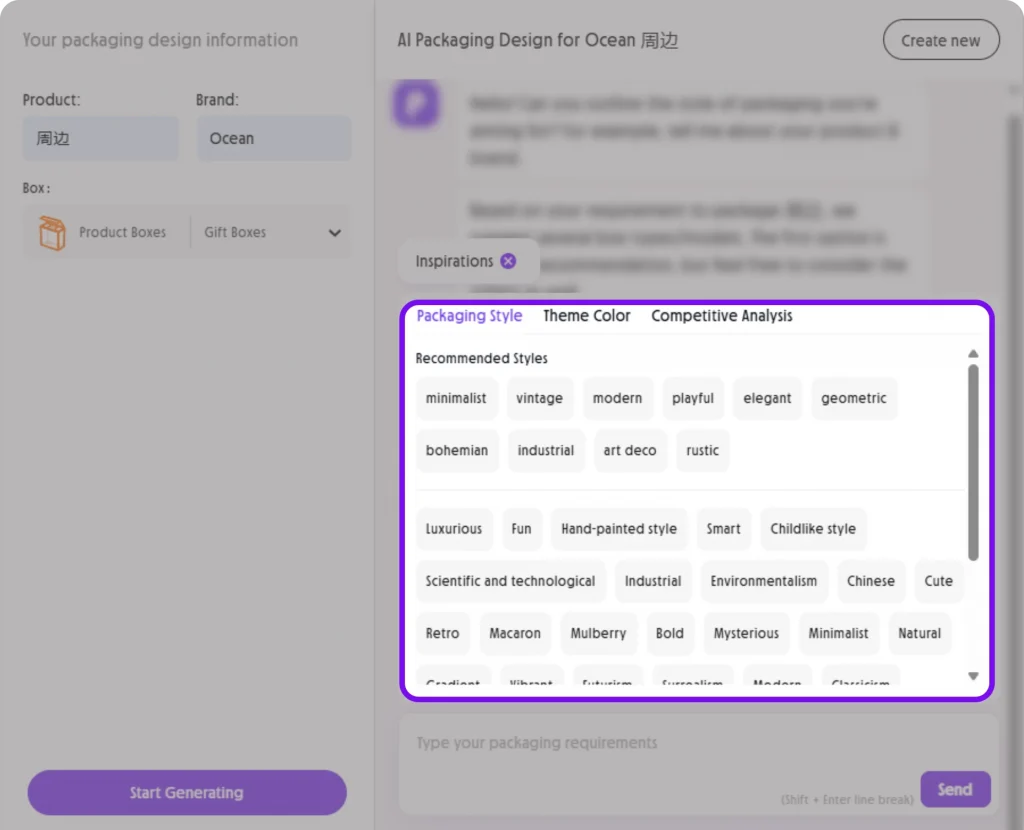The width and height of the screenshot is (1024, 830).
Task: Click the Brand field showing Ocean
Action: (273, 138)
